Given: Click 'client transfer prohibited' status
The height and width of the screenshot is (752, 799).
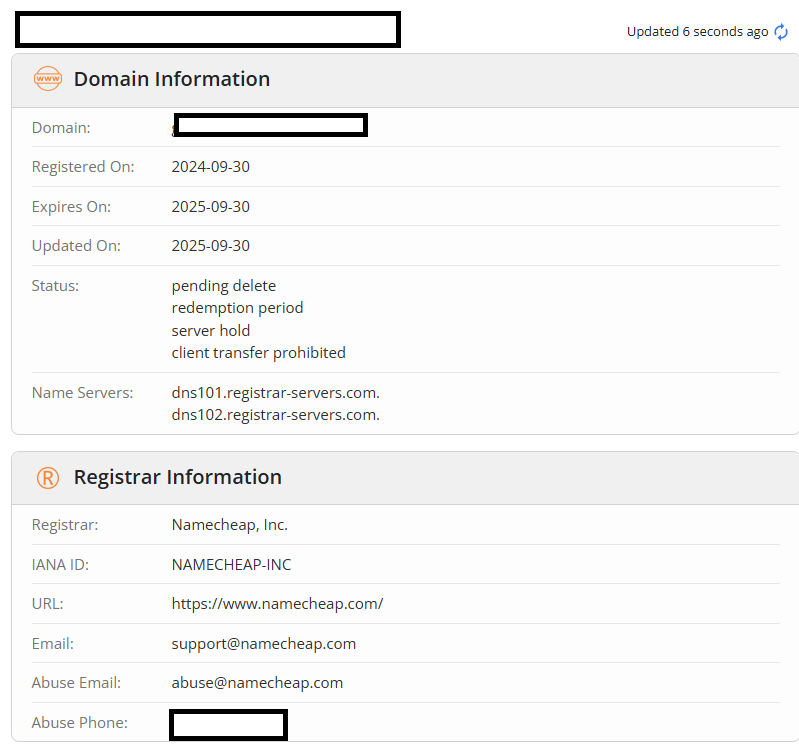Looking at the screenshot, I should pyautogui.click(x=258, y=353).
